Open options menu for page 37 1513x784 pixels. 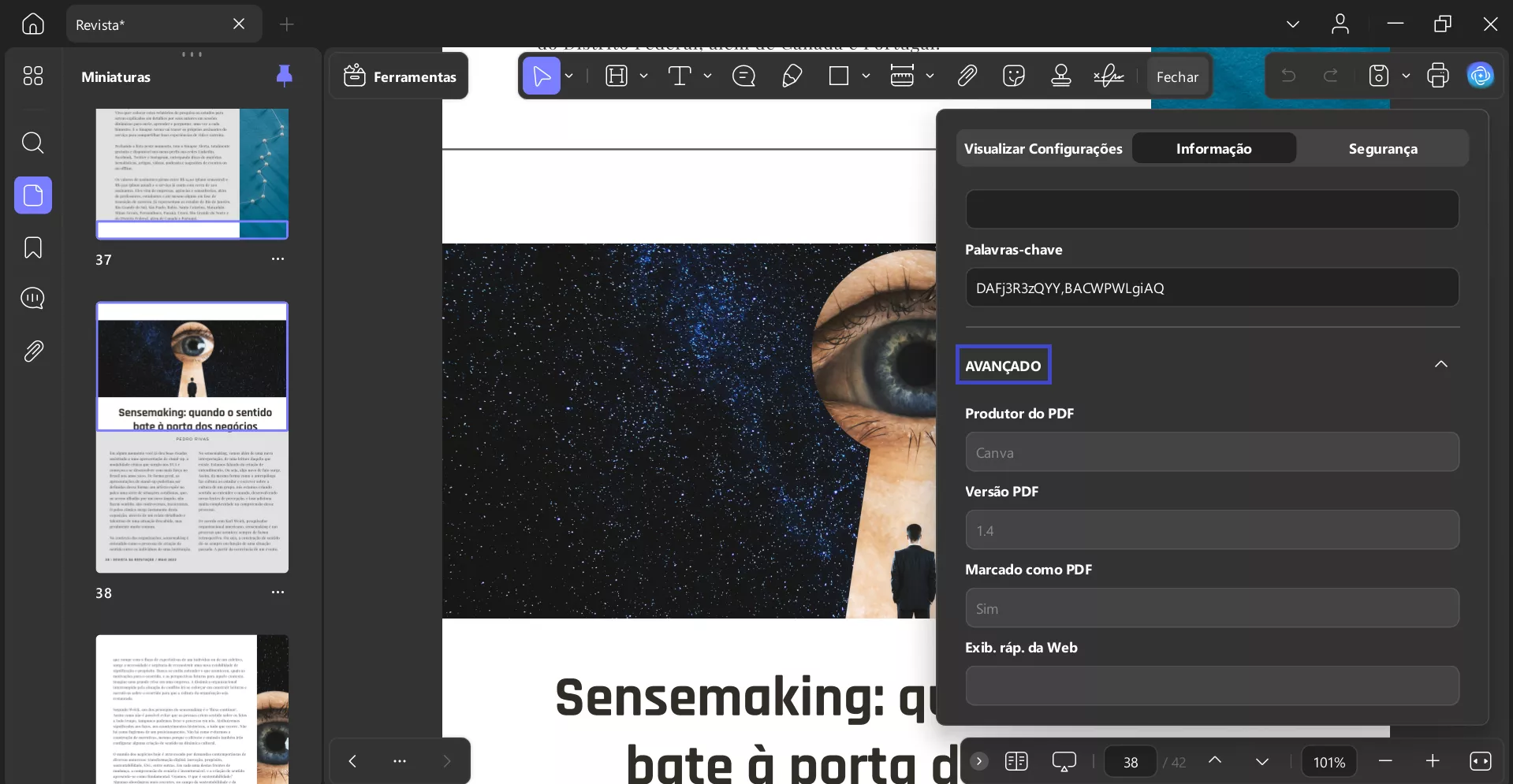pos(278,259)
